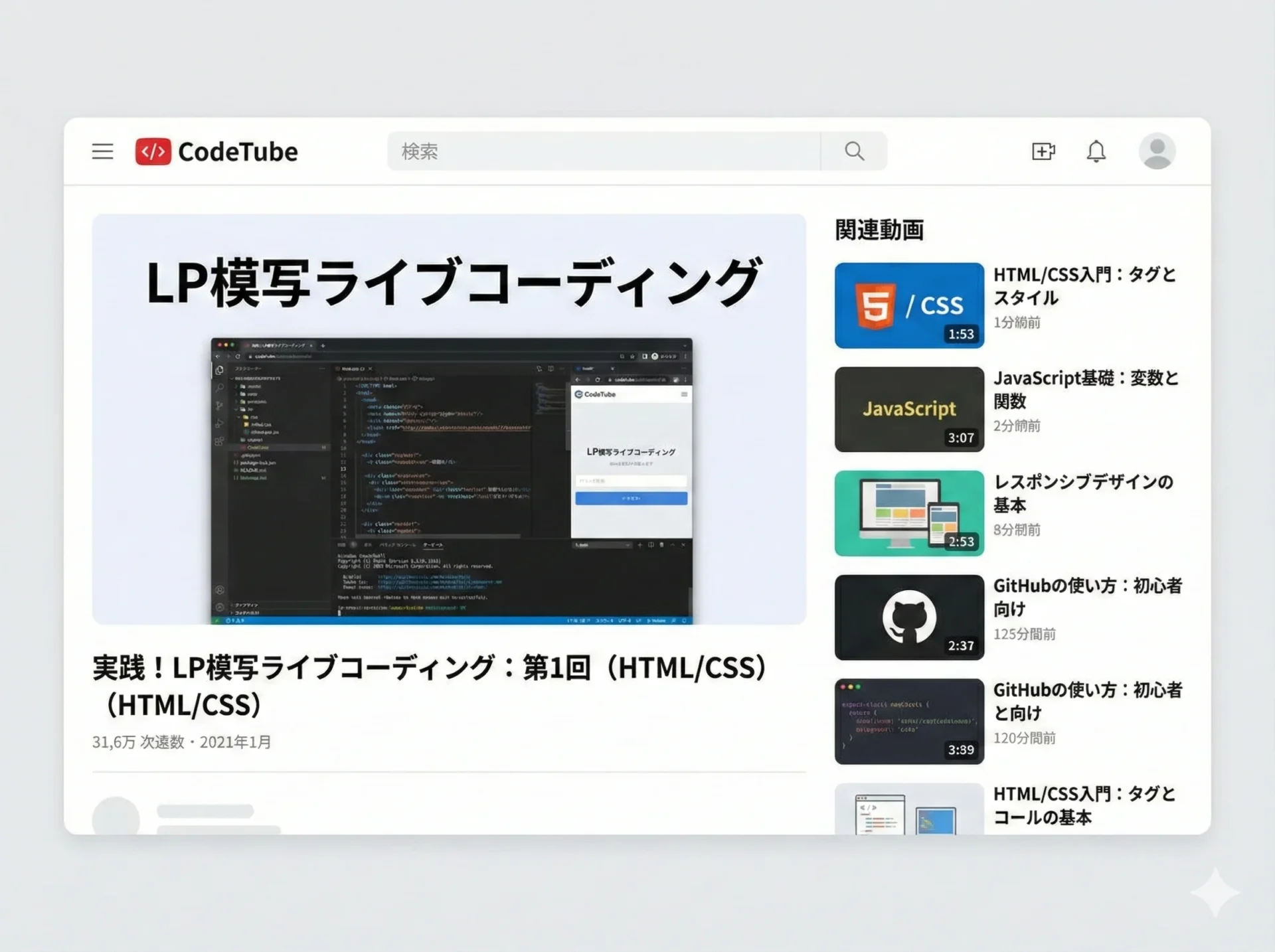Screen dimensions: 1275x952
Task: Click the channel avatar below the video
Action: tap(116, 817)
